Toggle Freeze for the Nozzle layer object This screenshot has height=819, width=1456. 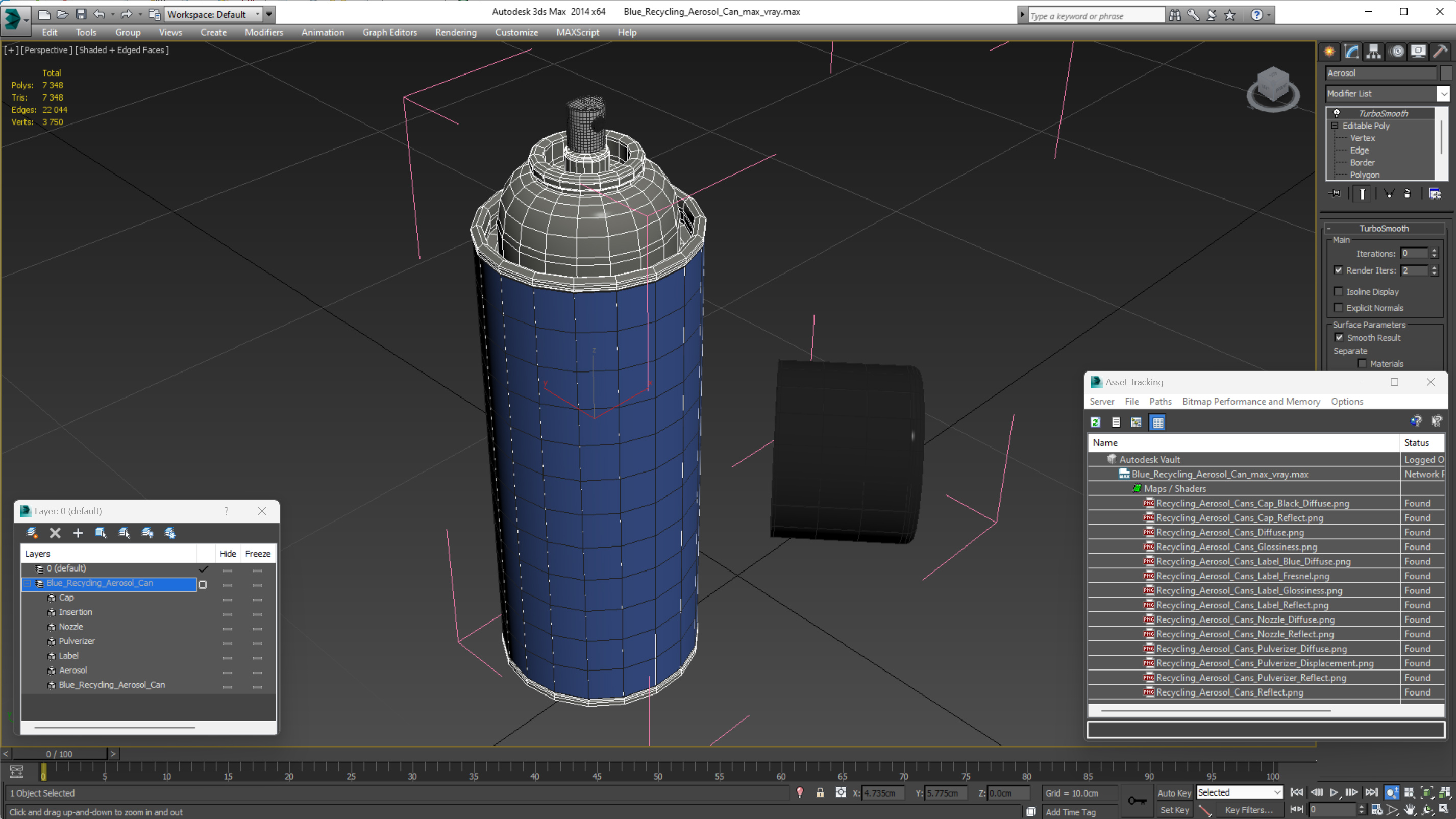coord(257,628)
